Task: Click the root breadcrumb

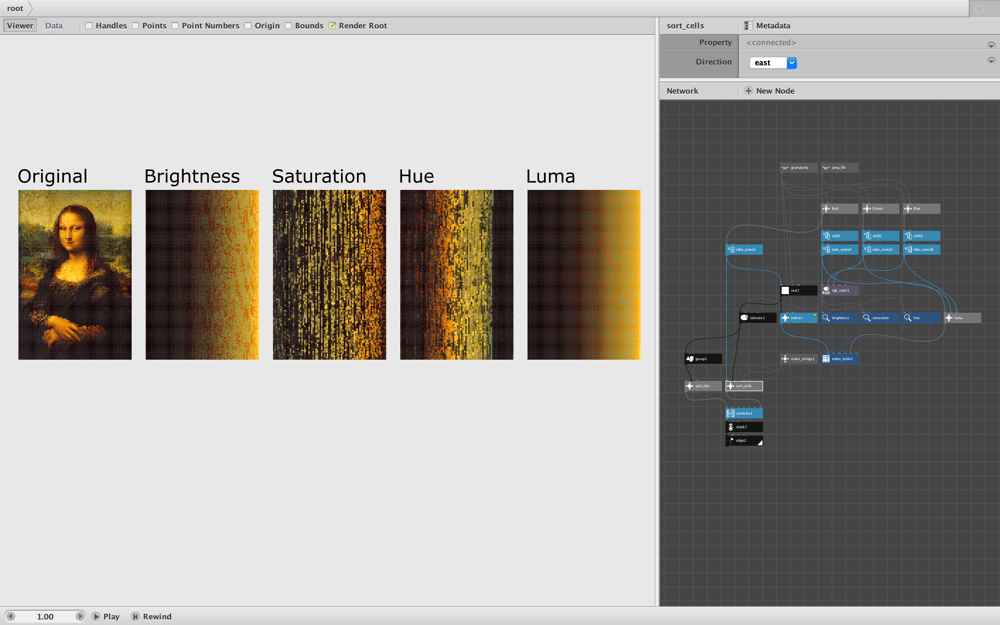Action: (15, 8)
